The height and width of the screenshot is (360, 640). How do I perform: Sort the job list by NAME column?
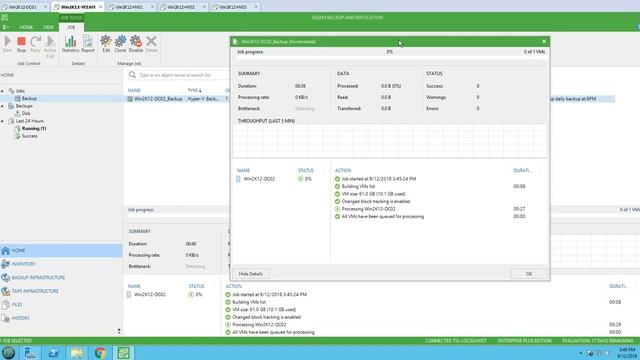(x=134, y=90)
